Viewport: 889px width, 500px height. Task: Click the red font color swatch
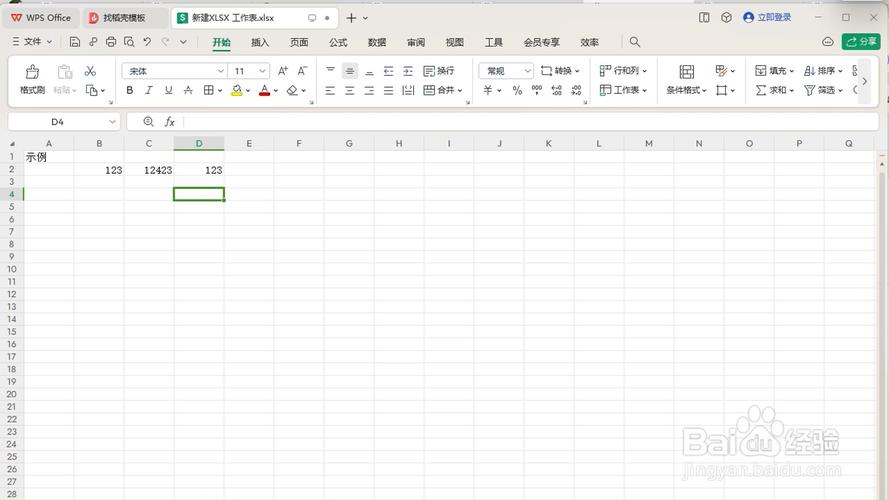(264, 90)
